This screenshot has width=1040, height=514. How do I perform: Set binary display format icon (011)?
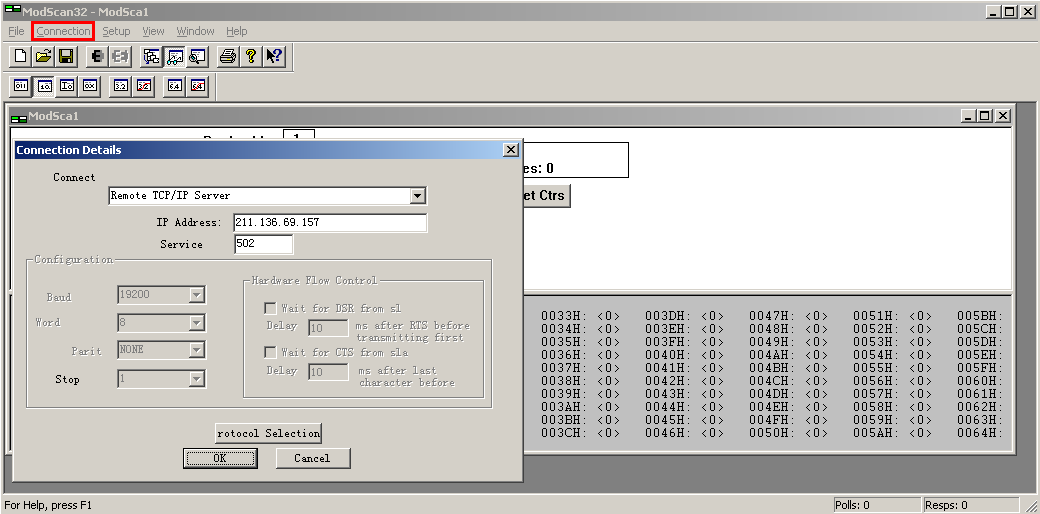pyautogui.click(x=21, y=86)
